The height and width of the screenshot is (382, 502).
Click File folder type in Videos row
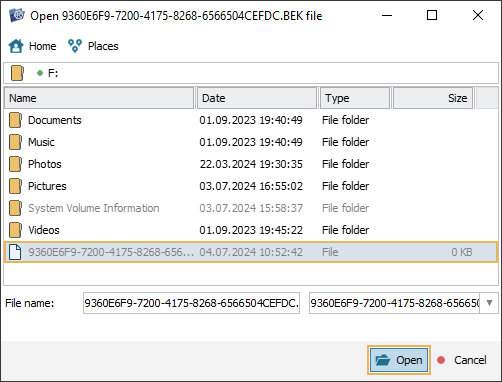[345, 230]
